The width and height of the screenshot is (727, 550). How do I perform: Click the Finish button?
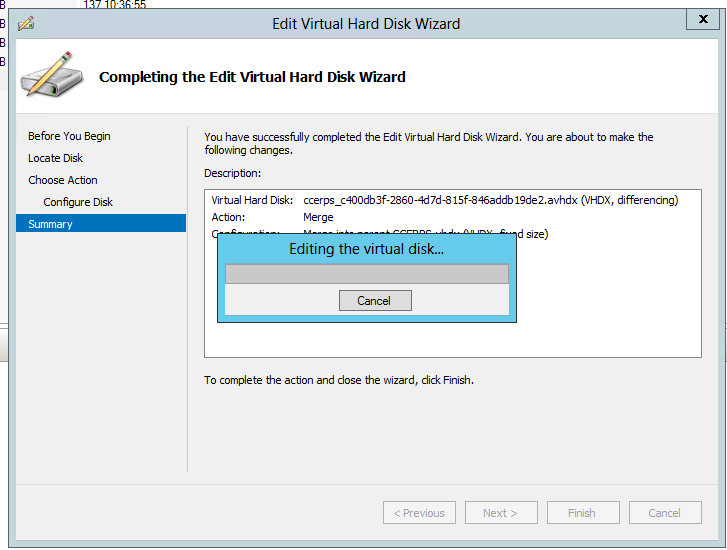(x=582, y=513)
